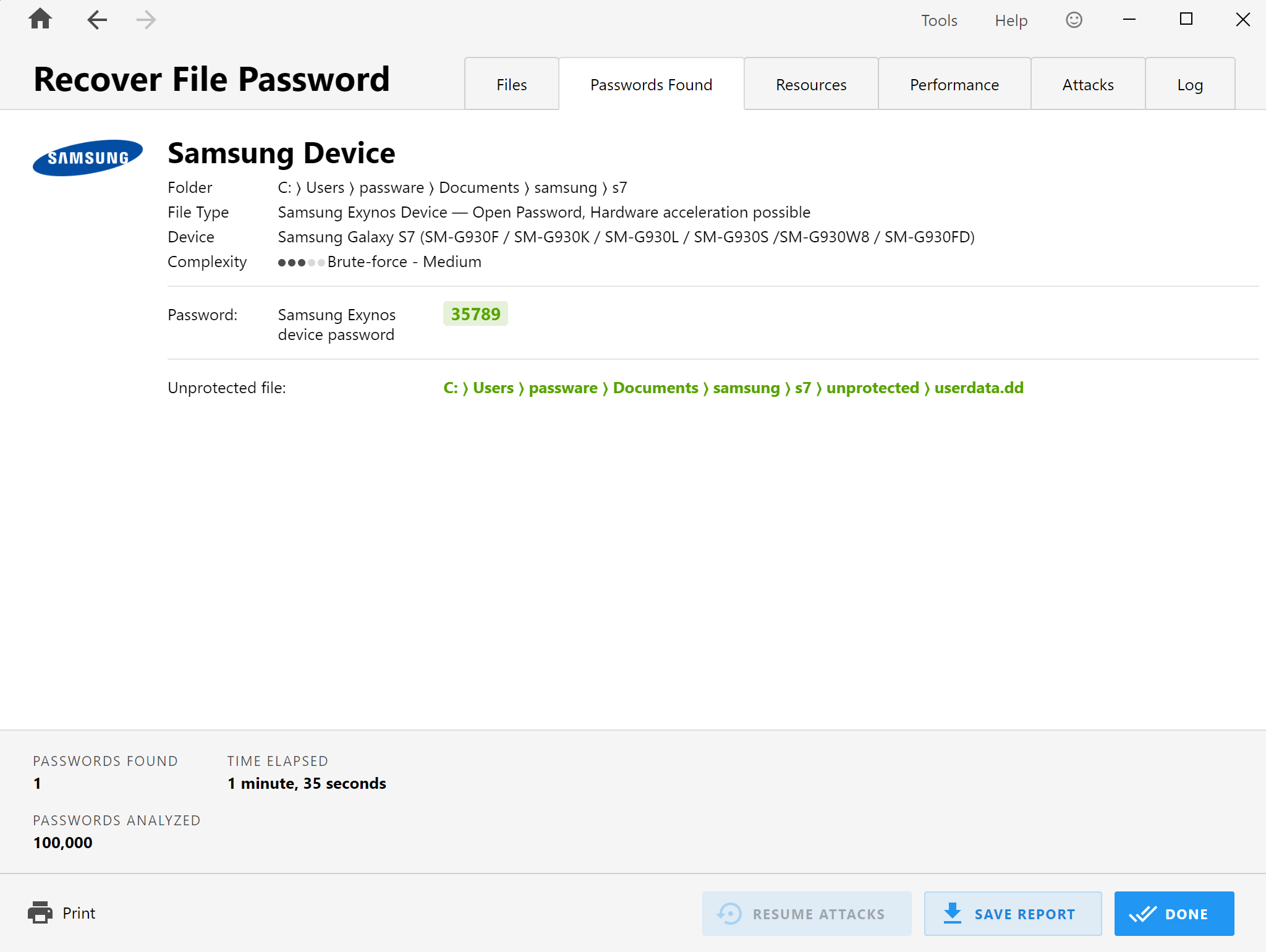Save the report
This screenshot has width=1266, height=952.
pos(1013,914)
